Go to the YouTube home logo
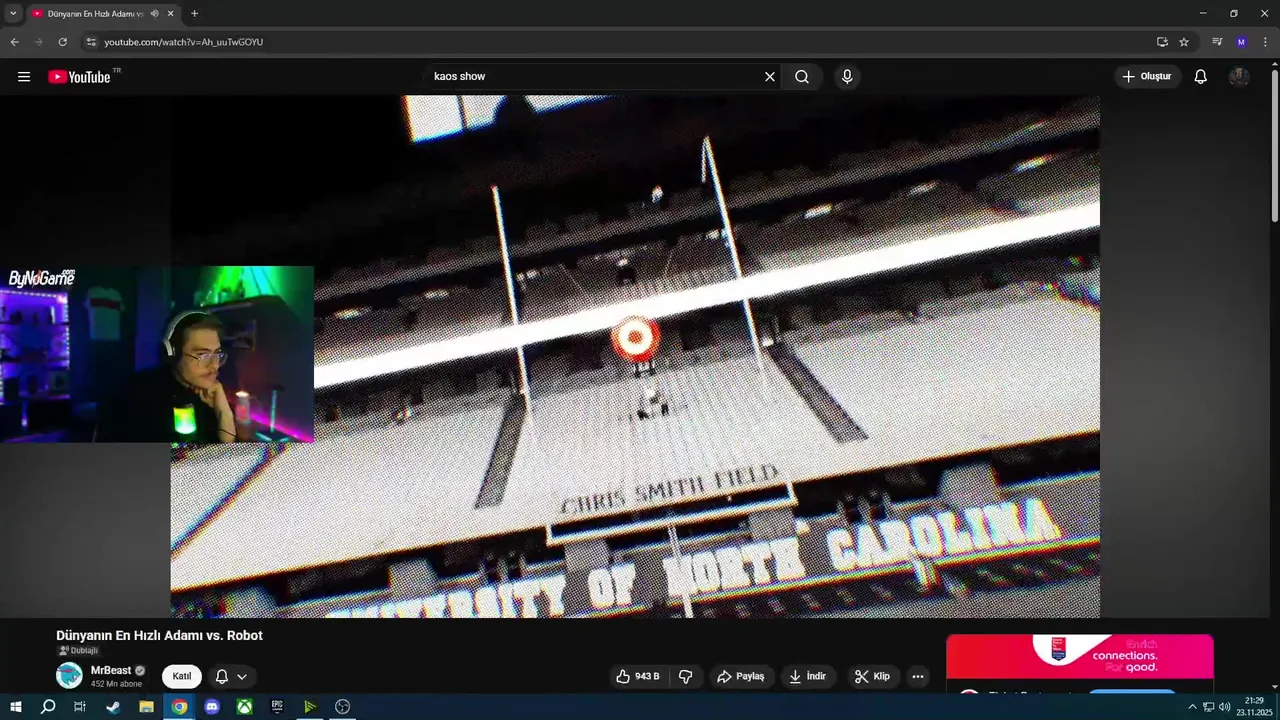 click(79, 77)
